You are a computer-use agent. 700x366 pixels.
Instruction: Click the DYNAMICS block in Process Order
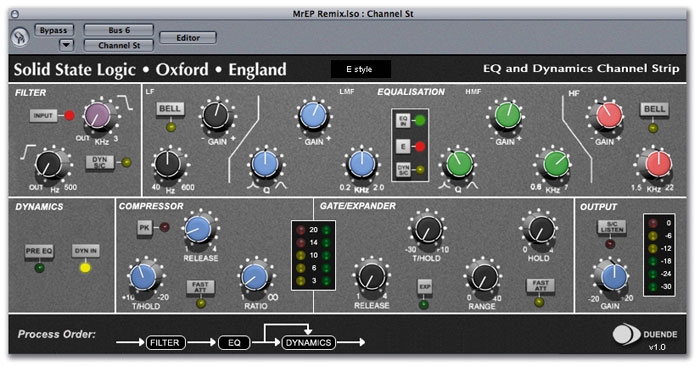tap(308, 343)
